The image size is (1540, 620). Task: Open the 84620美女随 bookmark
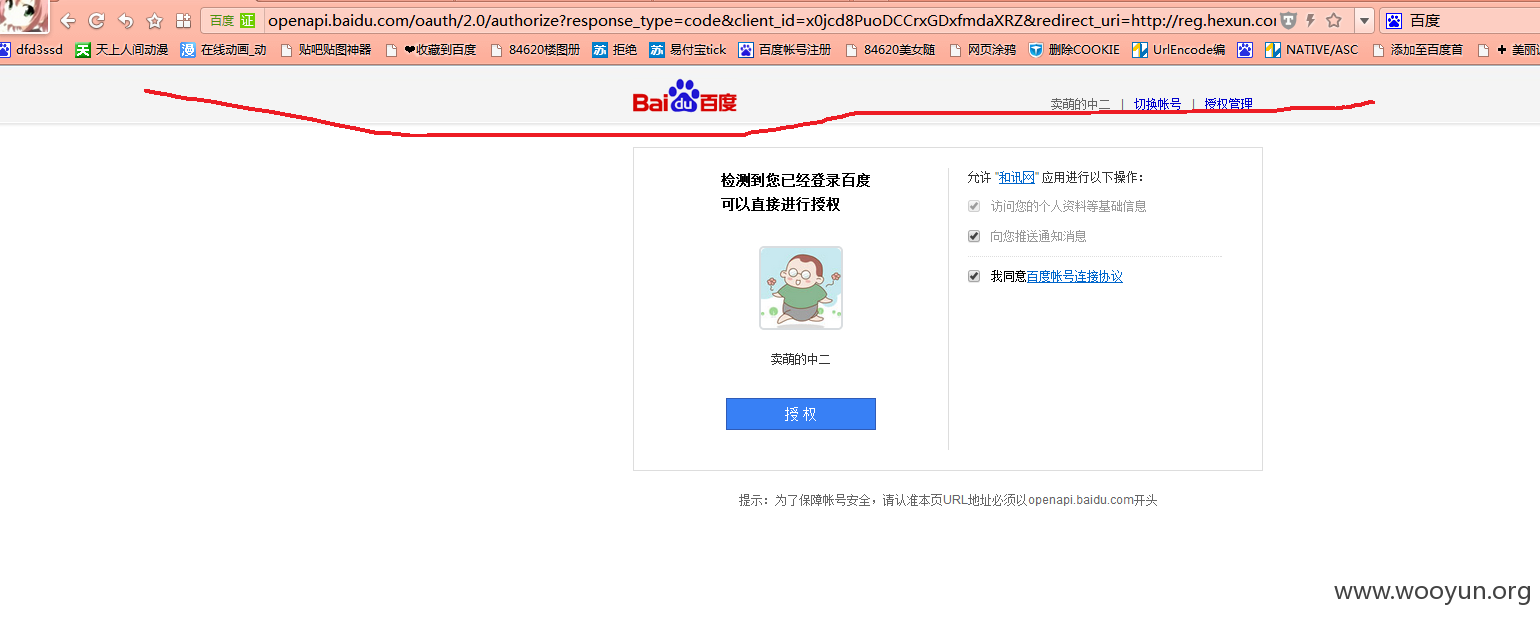point(891,50)
